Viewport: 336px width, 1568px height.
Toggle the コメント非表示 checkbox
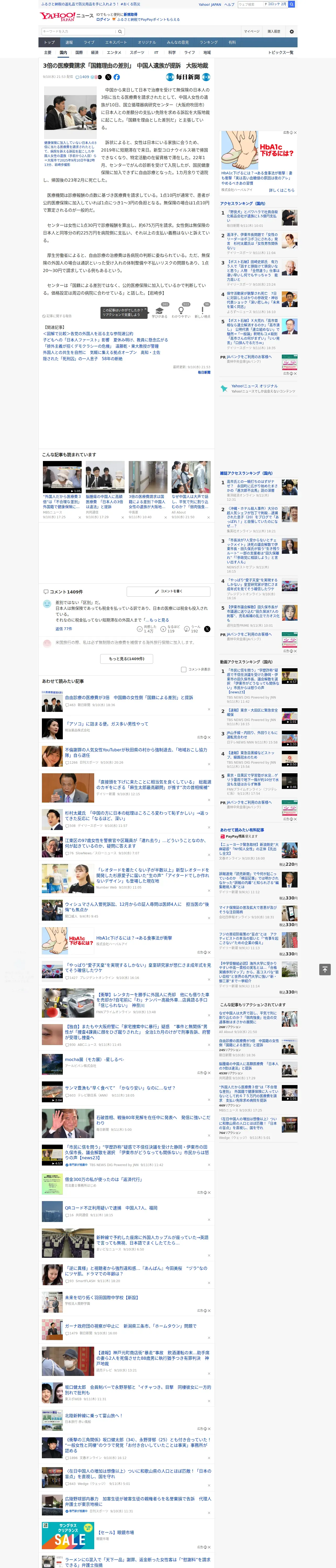pos(183,669)
